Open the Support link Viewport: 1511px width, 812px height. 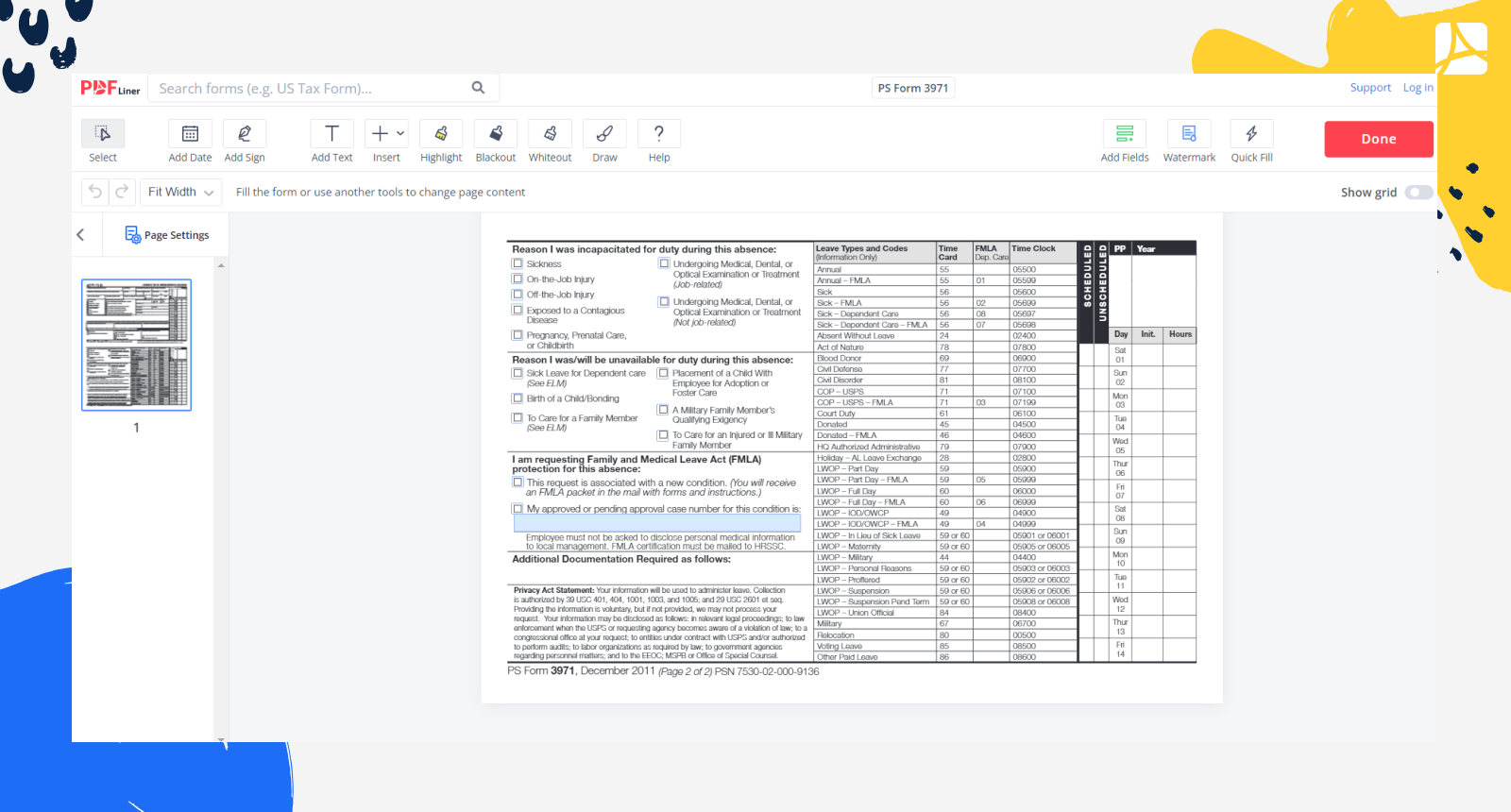pyautogui.click(x=1370, y=88)
